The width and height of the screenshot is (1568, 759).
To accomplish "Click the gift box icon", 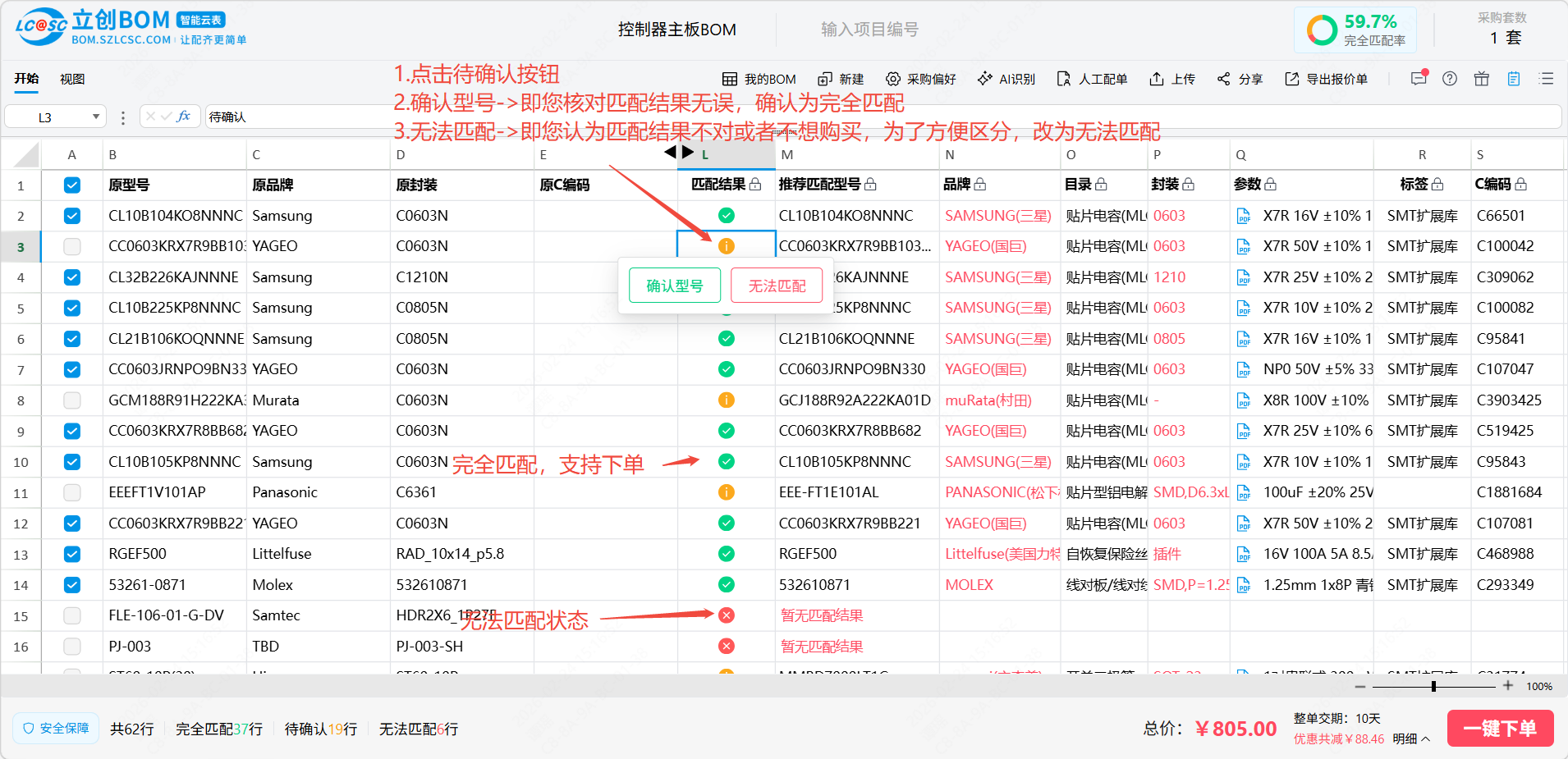I will [x=1481, y=79].
